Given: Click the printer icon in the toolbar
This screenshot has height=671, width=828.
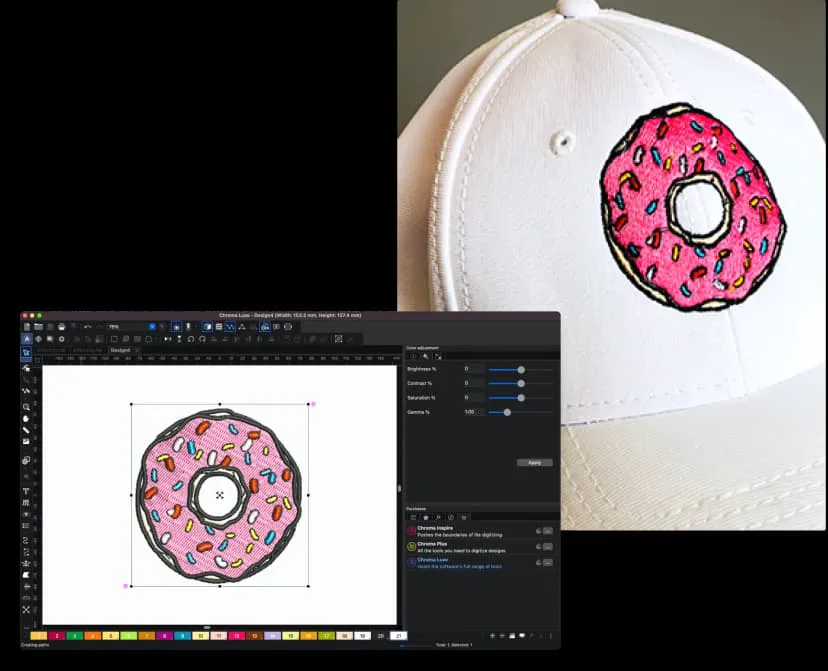Looking at the screenshot, I should click(x=61, y=327).
